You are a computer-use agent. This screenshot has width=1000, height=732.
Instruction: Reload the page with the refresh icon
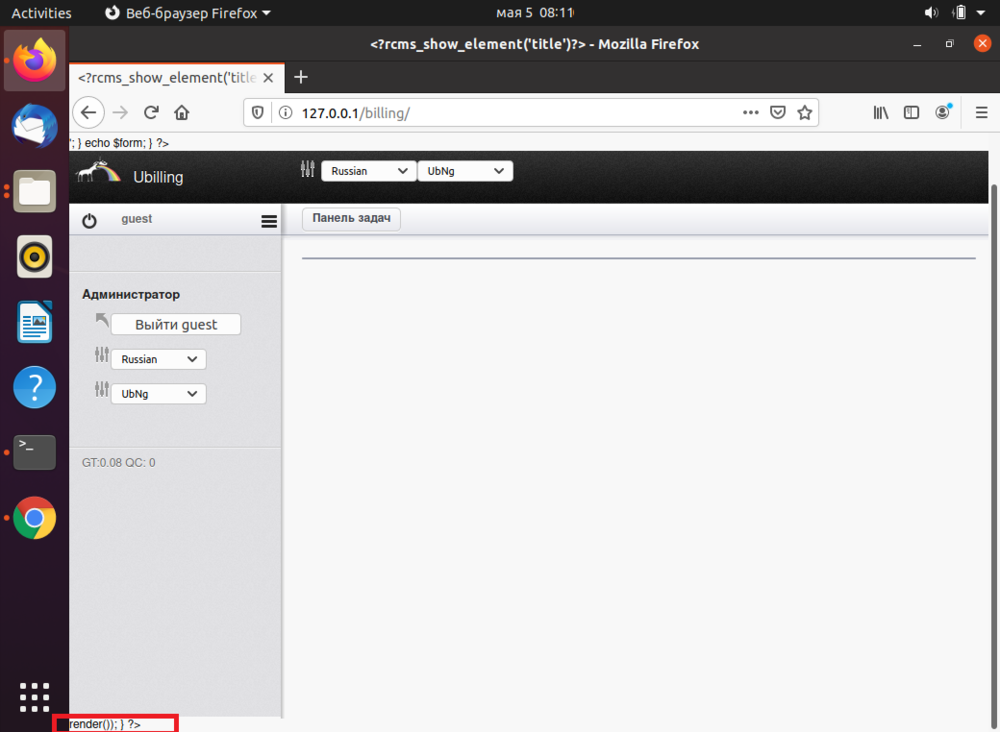(x=151, y=113)
